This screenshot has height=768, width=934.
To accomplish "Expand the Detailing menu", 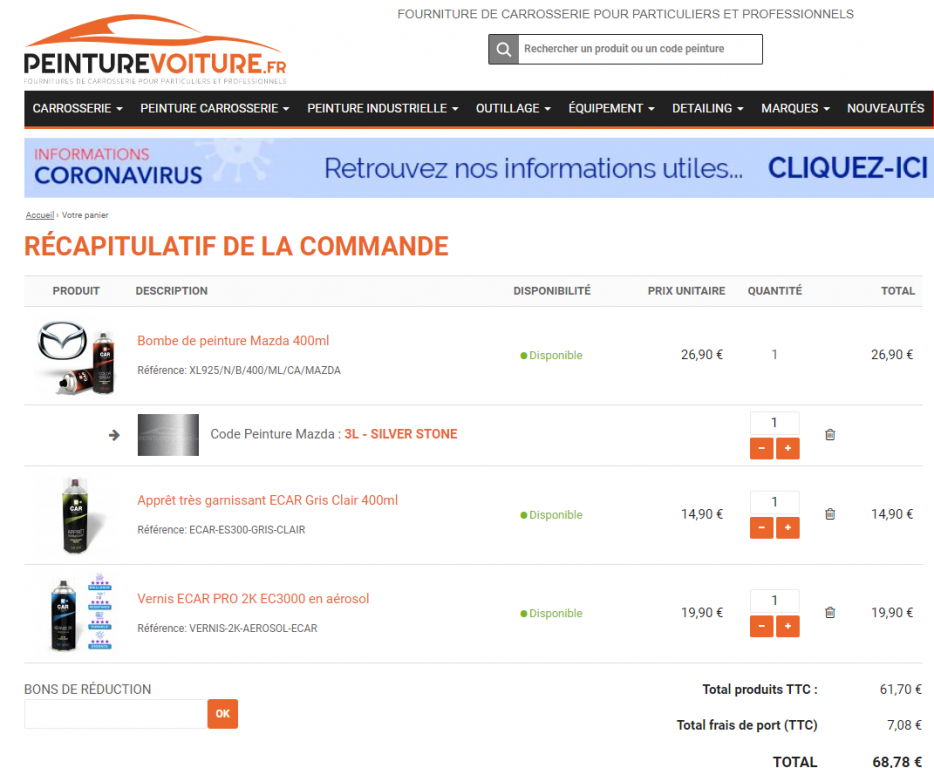I will pos(708,108).
